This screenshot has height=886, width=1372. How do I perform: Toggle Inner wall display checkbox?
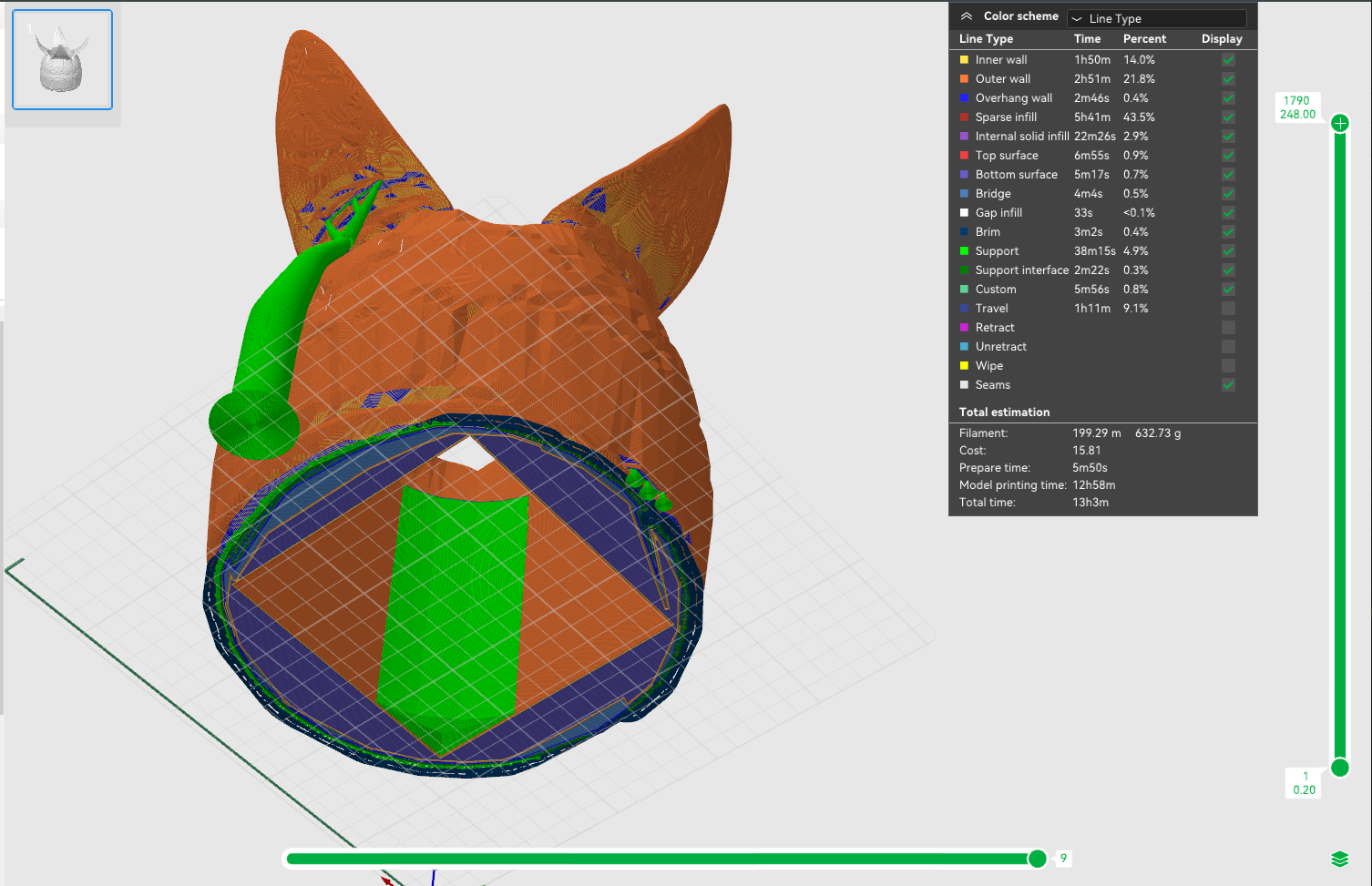coord(1228,60)
